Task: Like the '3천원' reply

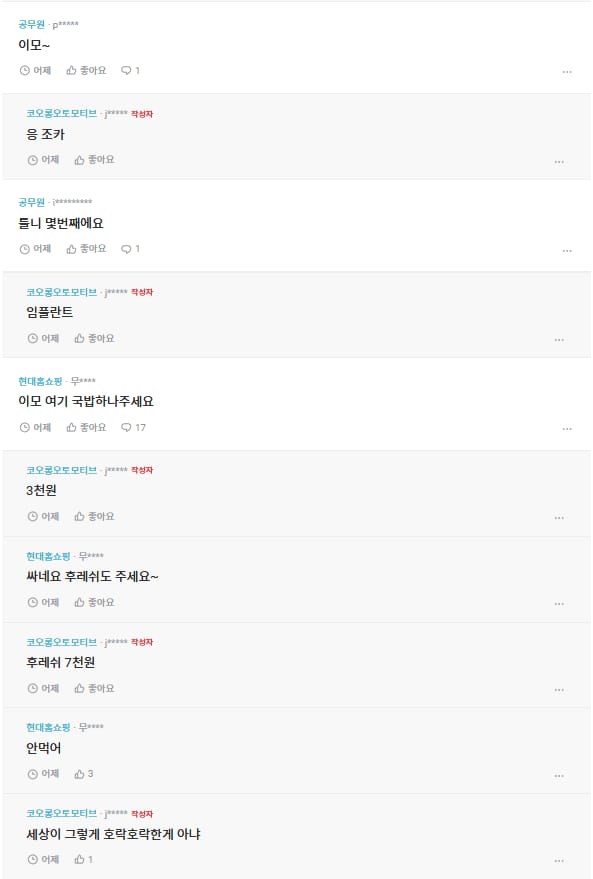Action: point(94,516)
